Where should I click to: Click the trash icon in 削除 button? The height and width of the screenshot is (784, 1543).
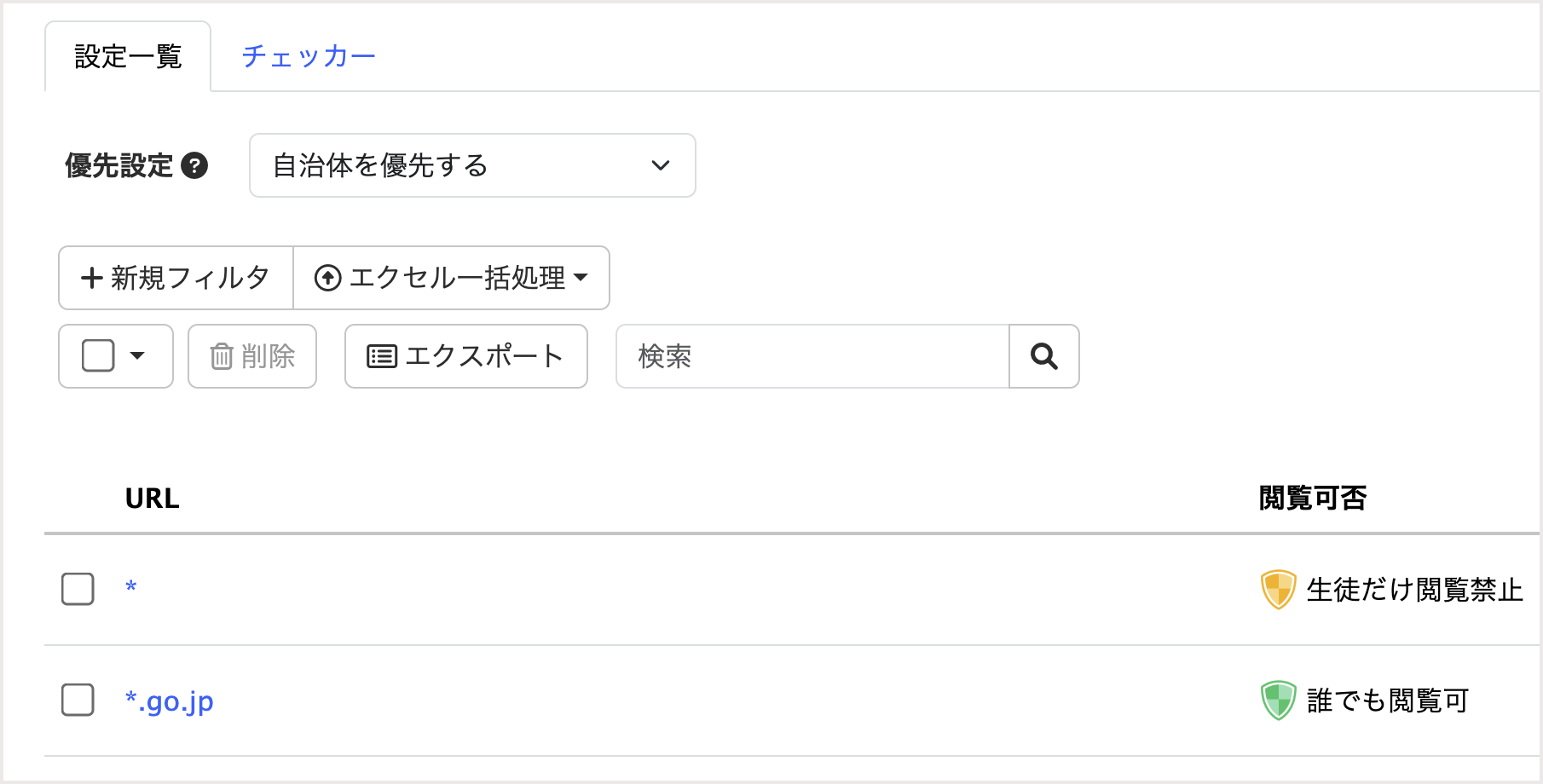point(222,356)
